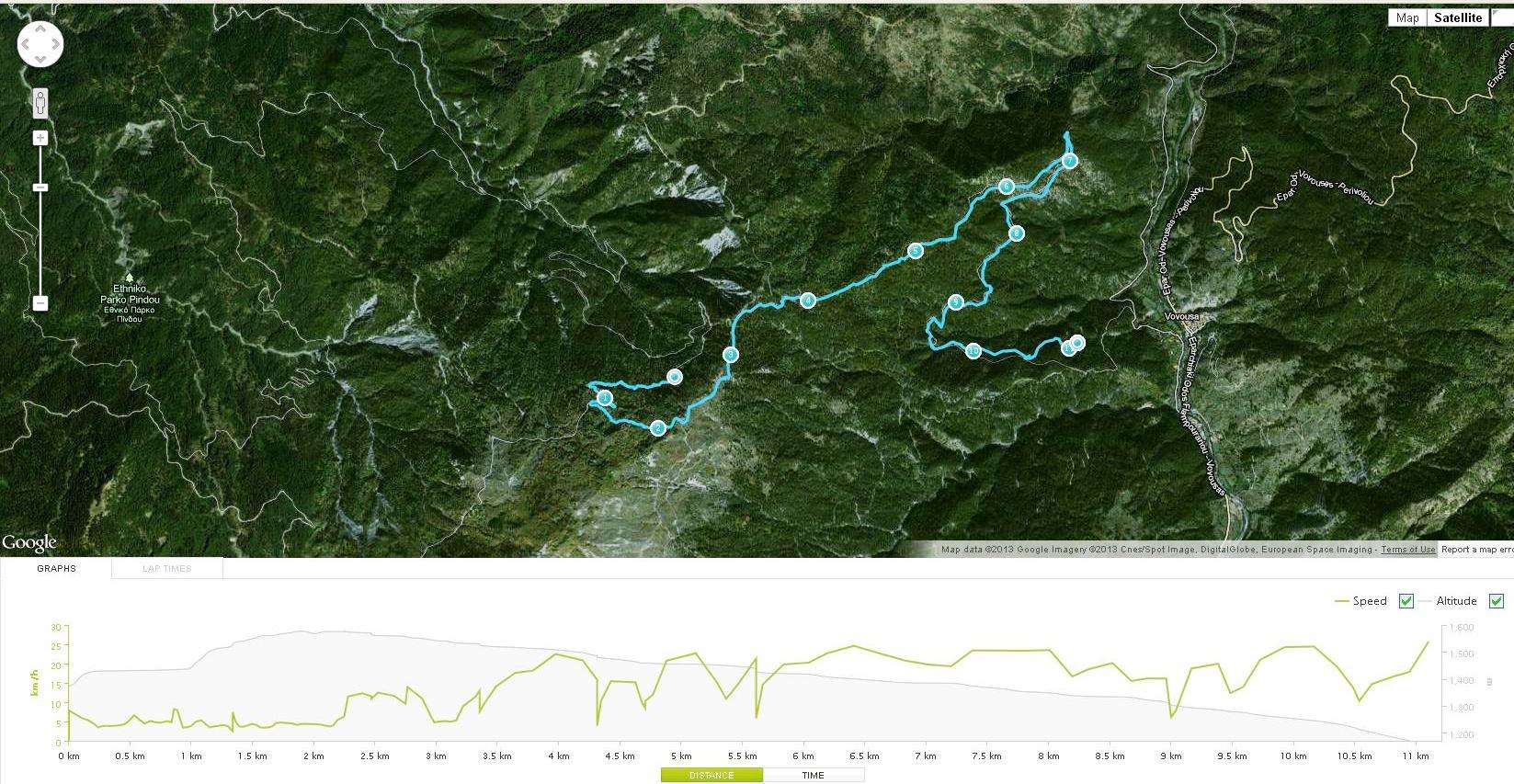The width and height of the screenshot is (1514, 784).
Task: Expand the panel beside the Satellite button
Action: pos(1502,17)
